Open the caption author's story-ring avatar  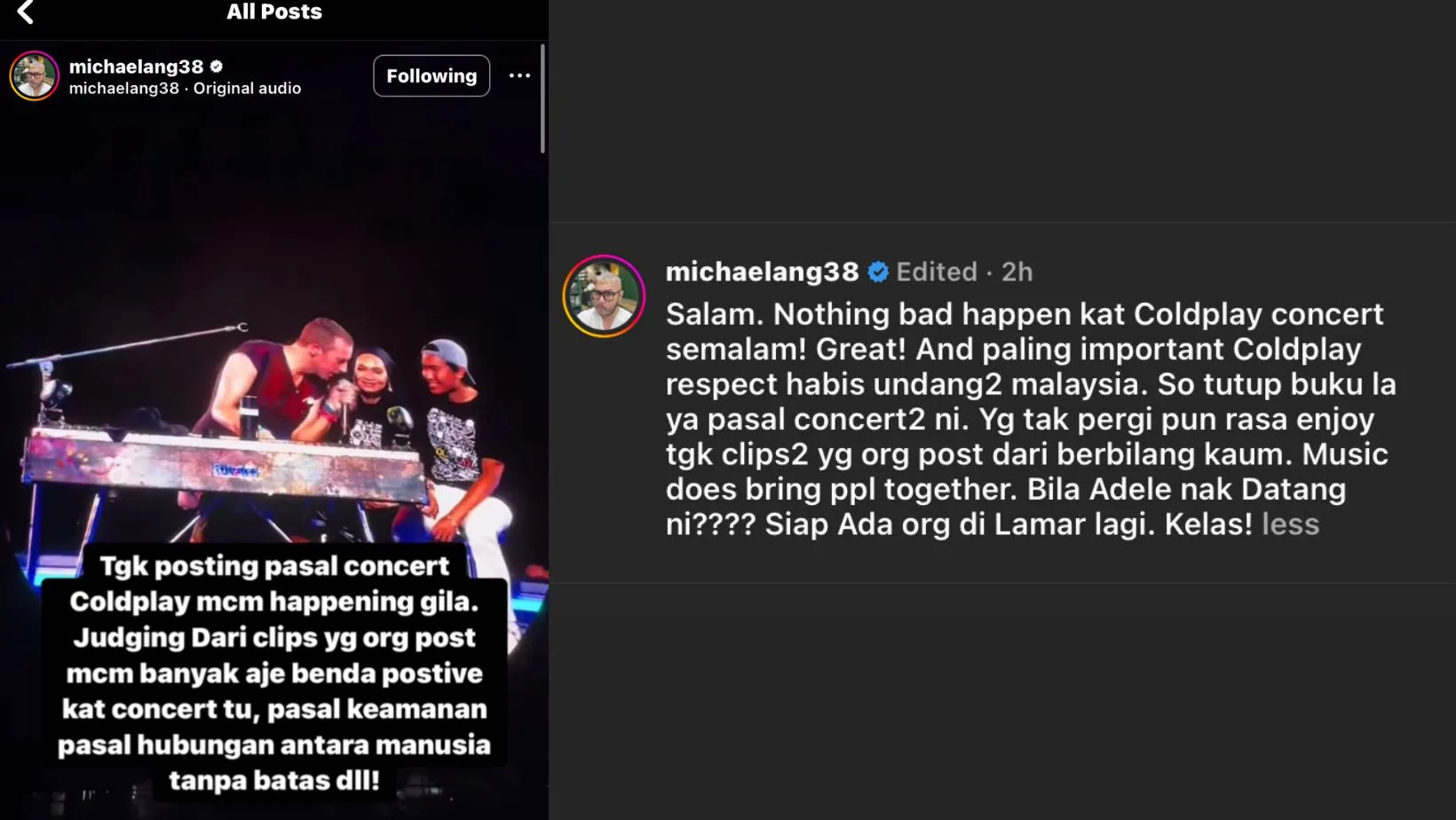coord(604,296)
